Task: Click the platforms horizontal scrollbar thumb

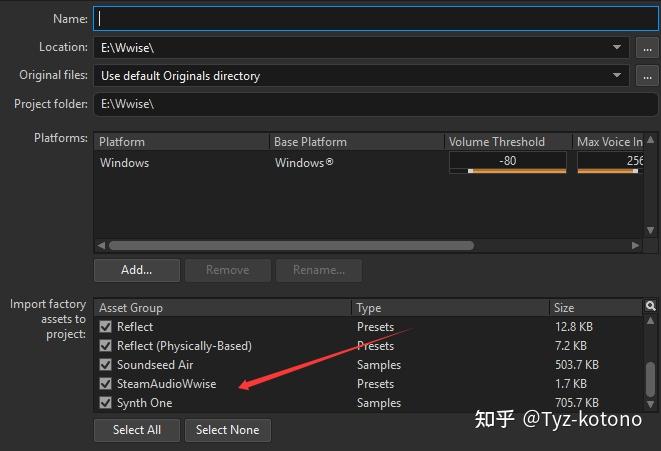Action: pos(291,245)
